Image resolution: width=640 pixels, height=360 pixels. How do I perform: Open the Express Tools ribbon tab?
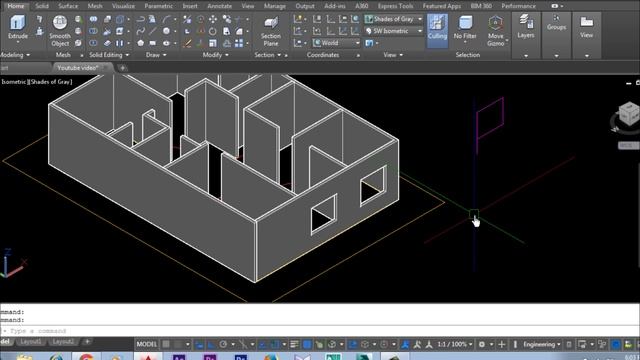tap(395, 6)
